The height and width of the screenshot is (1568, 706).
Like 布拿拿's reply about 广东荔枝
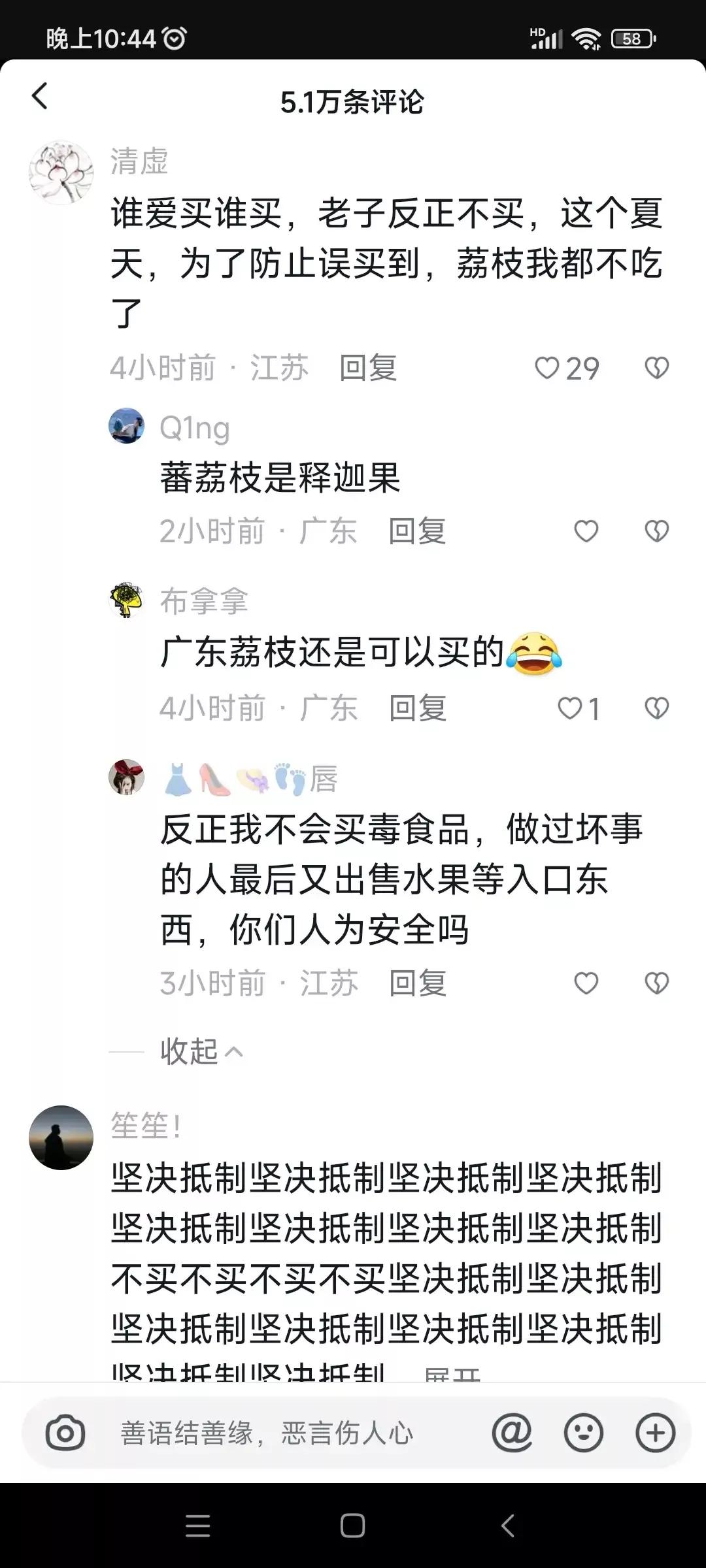coord(579,708)
